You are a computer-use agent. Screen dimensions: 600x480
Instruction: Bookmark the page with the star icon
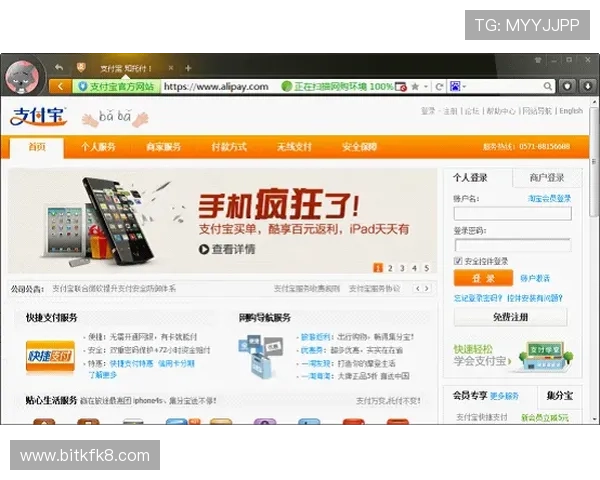coord(414,87)
